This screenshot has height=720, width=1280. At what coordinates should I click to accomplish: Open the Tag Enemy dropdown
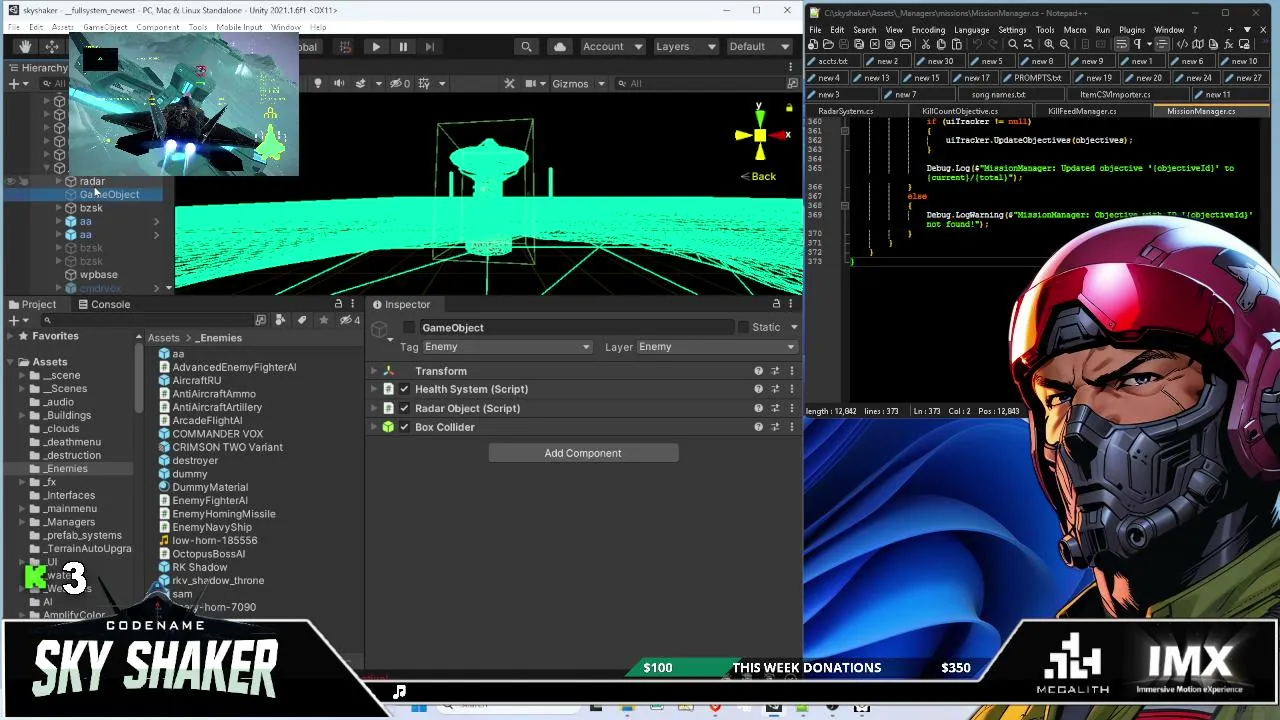pos(506,347)
